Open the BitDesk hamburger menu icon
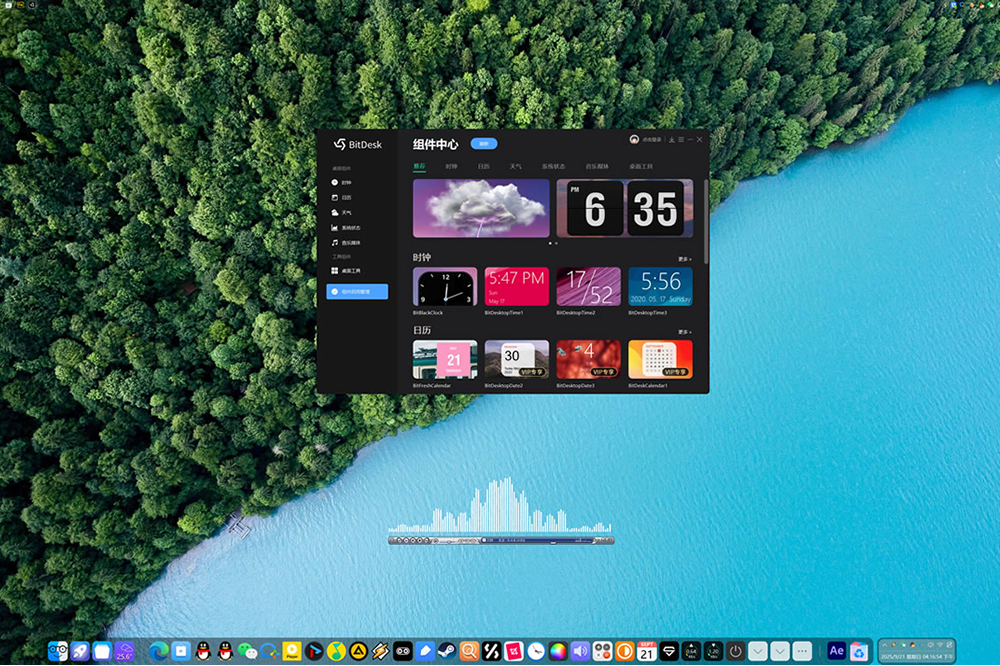1000x666 pixels. (680, 139)
